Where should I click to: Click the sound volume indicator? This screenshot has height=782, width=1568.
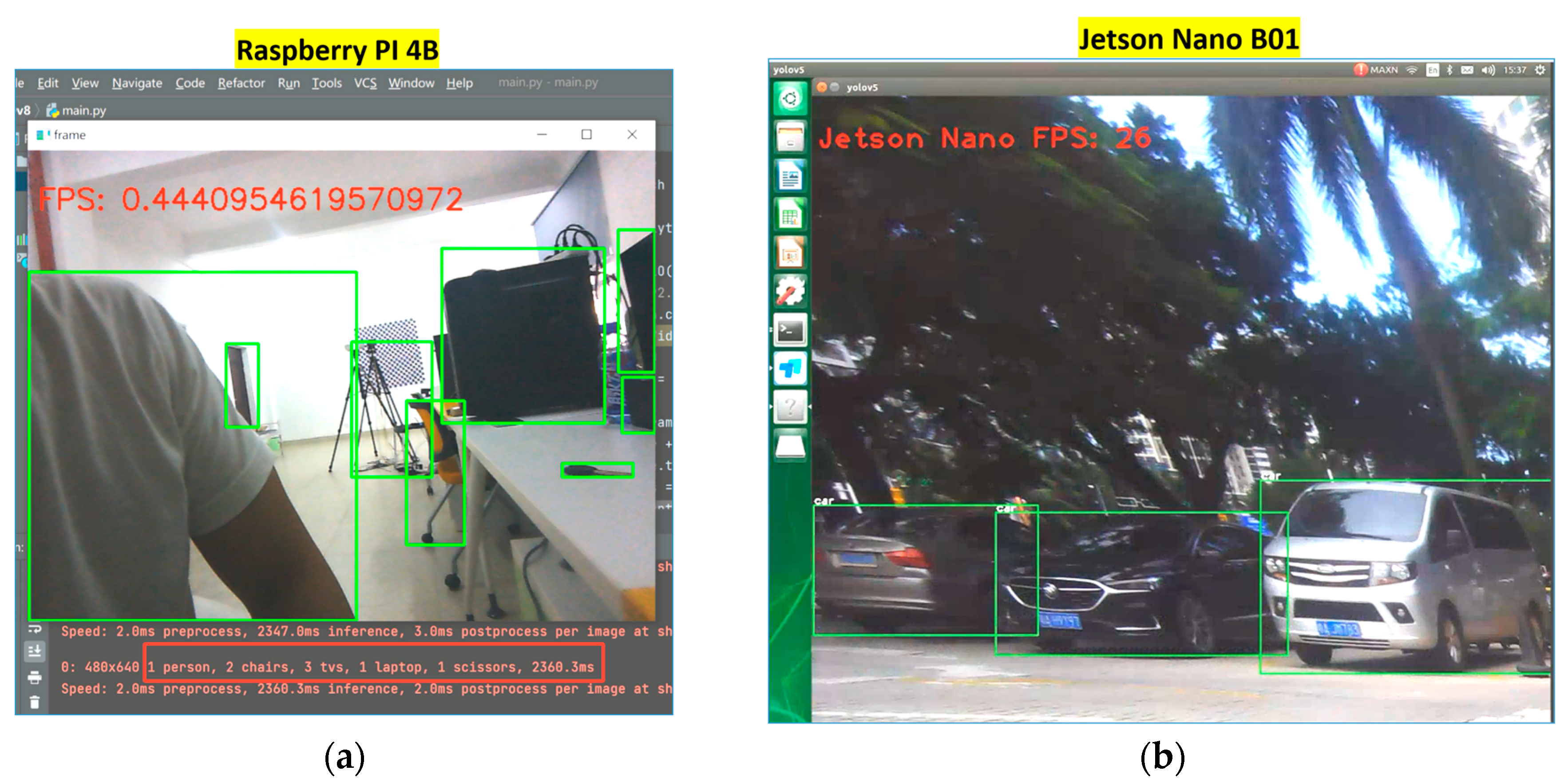click(x=1488, y=70)
